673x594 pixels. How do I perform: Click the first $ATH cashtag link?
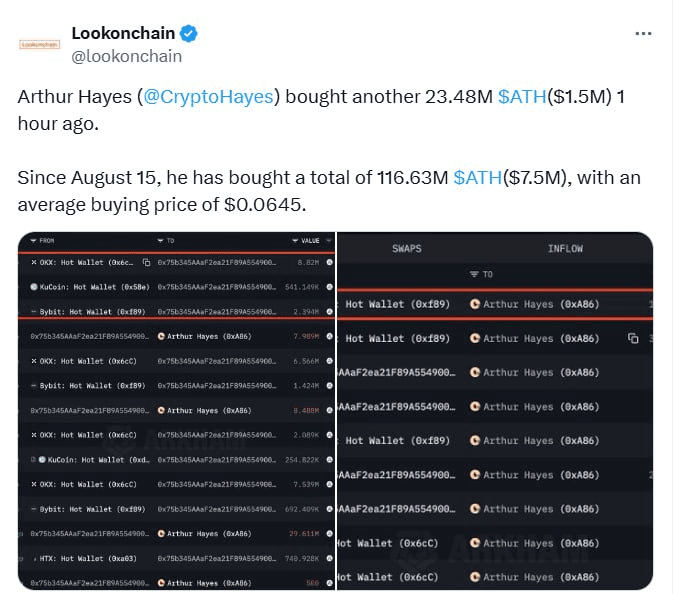[519, 97]
